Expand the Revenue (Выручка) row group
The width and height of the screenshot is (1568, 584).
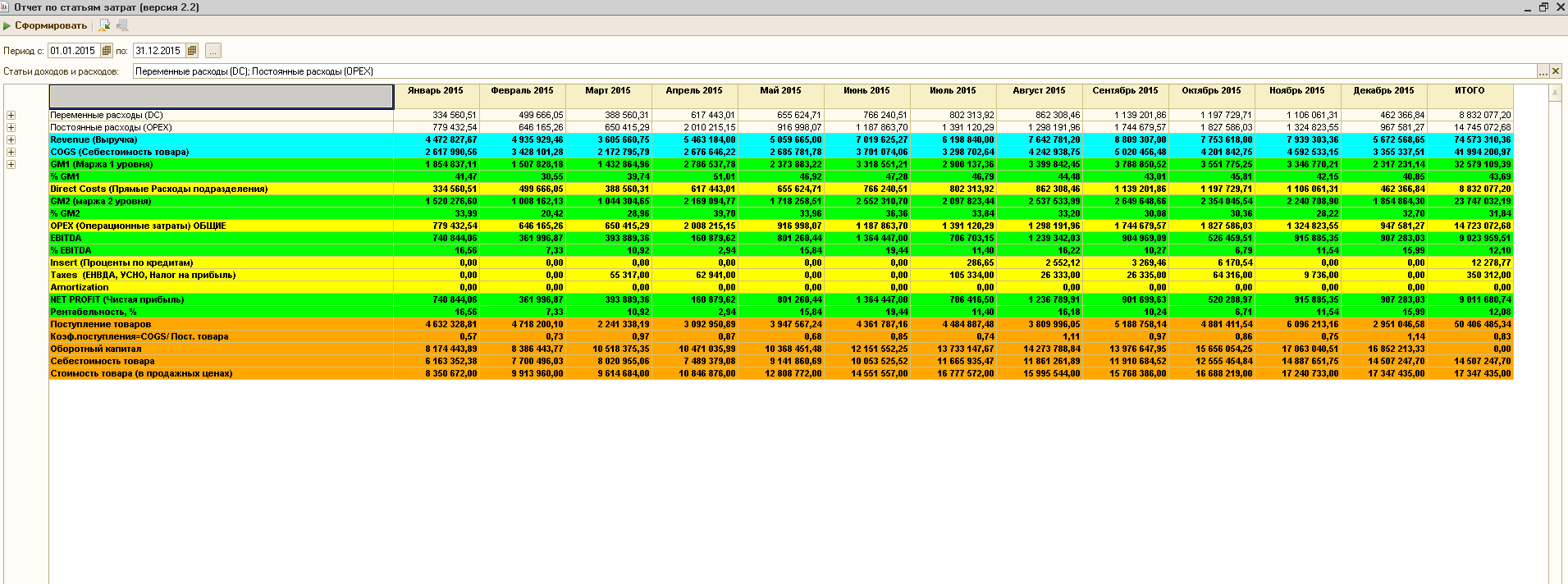[x=11, y=140]
